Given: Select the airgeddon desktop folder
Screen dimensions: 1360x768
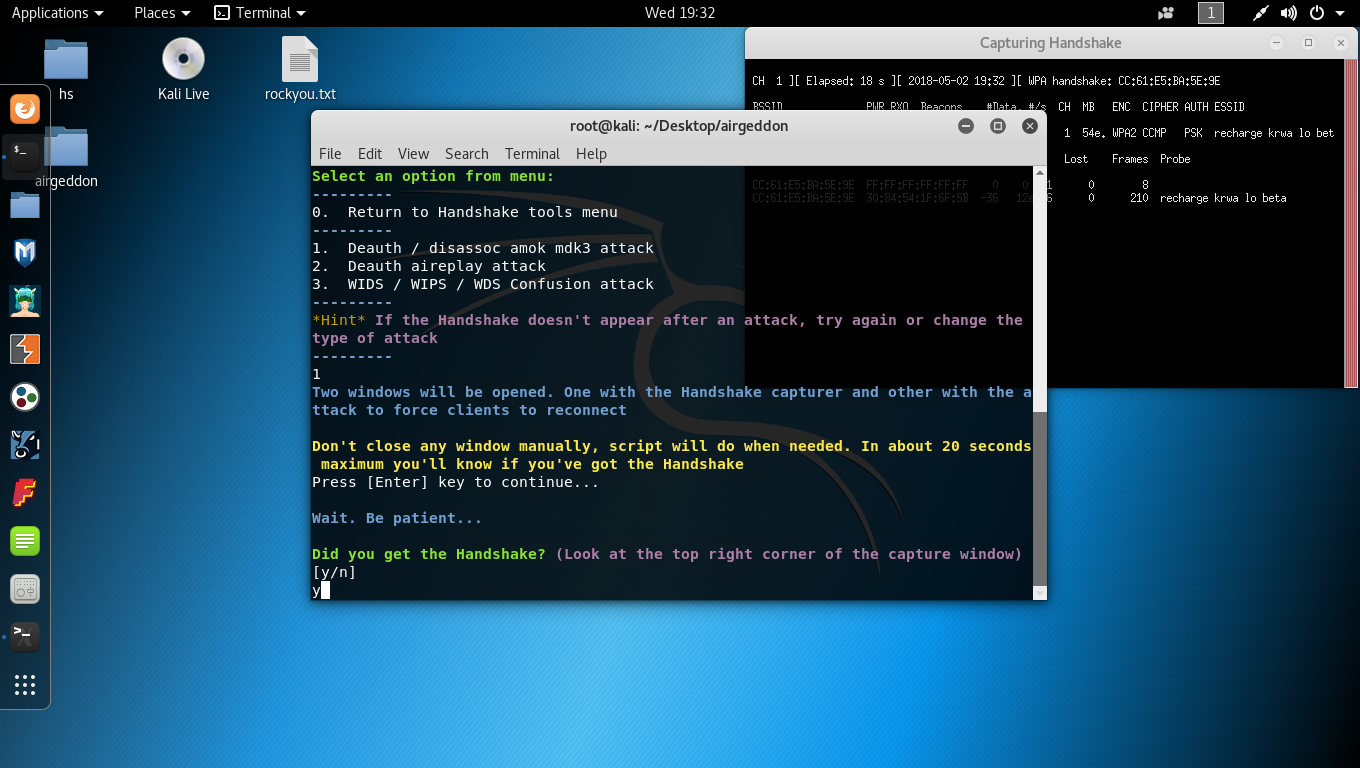Looking at the screenshot, I should (x=66, y=158).
